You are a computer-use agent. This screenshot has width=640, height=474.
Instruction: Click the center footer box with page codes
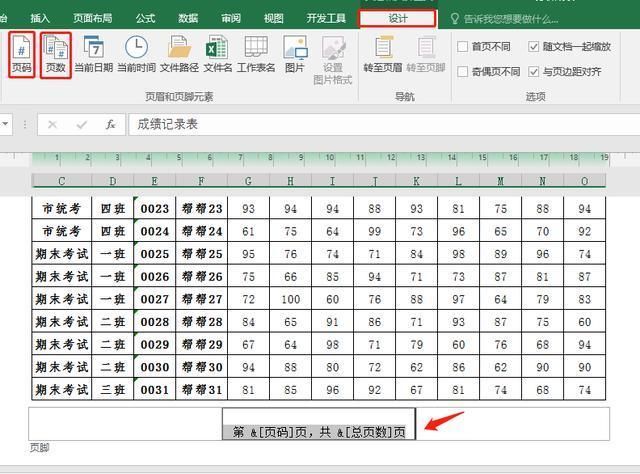click(319, 424)
